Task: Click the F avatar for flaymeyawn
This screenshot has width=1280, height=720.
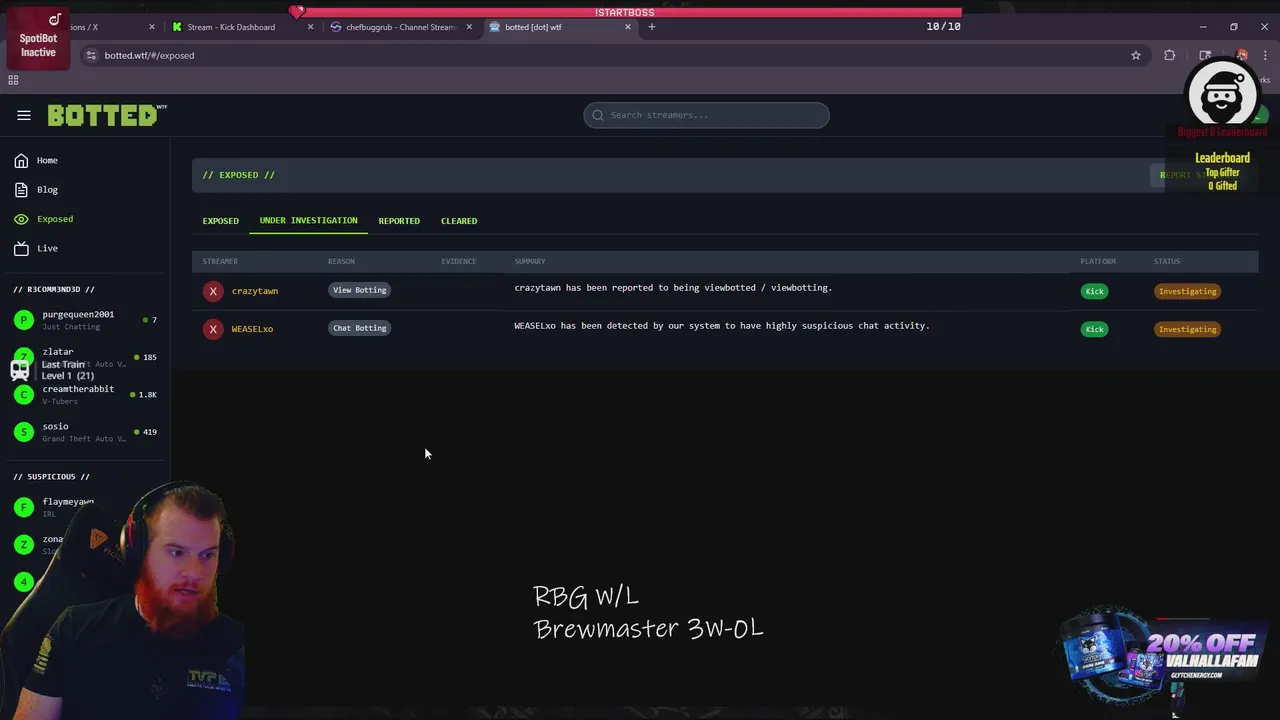Action: tap(24, 507)
